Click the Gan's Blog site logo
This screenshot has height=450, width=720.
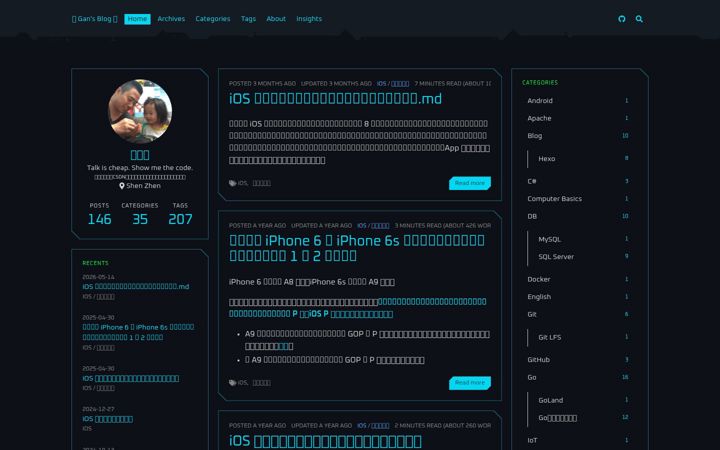(x=95, y=19)
